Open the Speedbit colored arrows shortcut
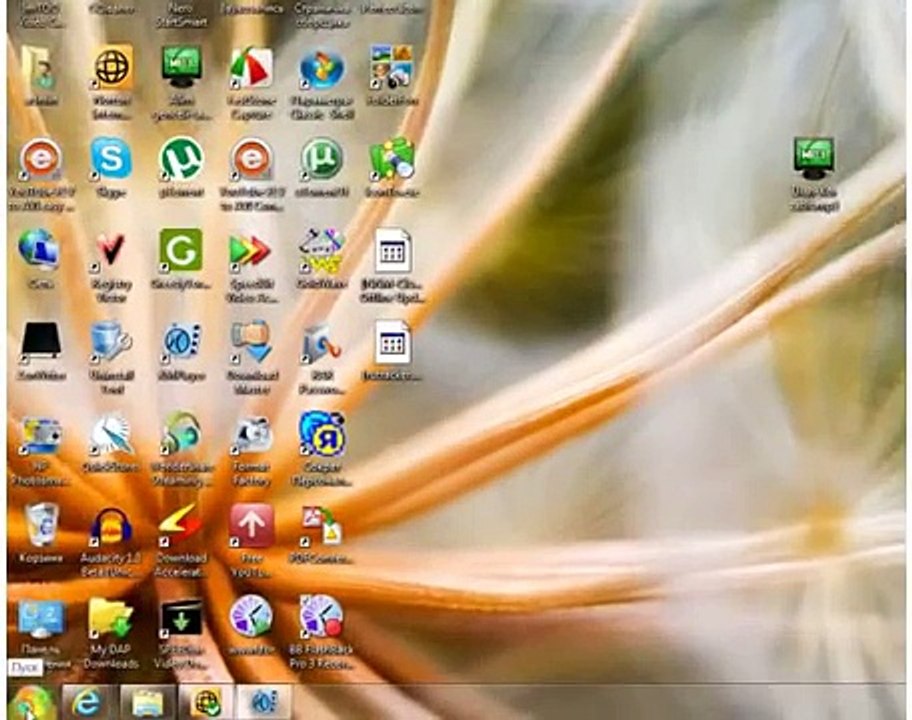Image resolution: width=912 pixels, height=720 pixels. tap(251, 251)
